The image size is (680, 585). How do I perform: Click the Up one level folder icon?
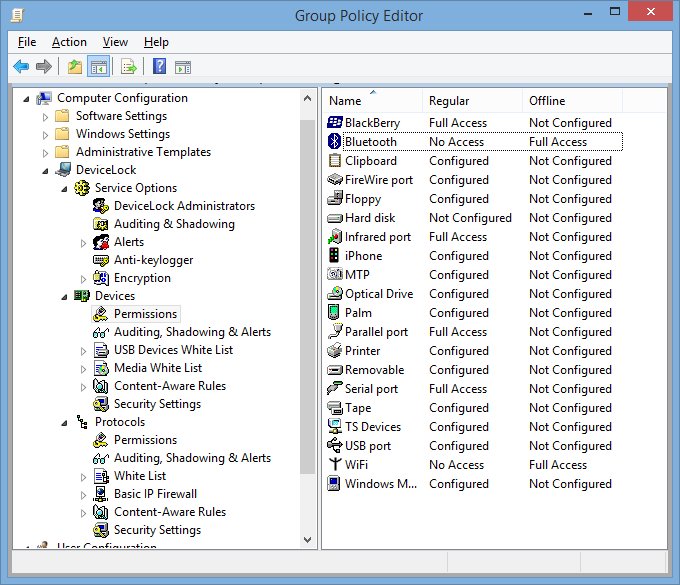pyautogui.click(x=75, y=67)
